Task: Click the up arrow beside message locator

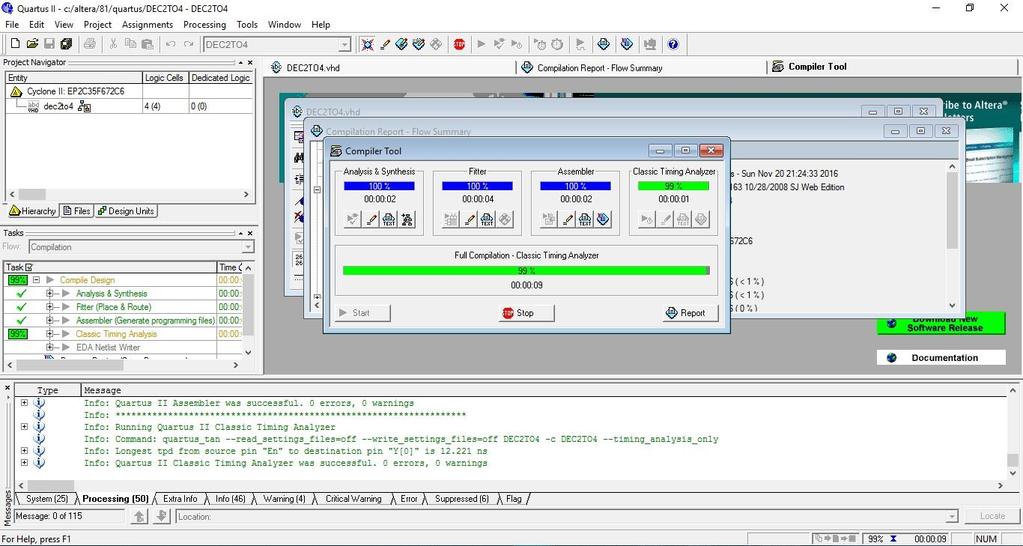Action: click(139, 517)
